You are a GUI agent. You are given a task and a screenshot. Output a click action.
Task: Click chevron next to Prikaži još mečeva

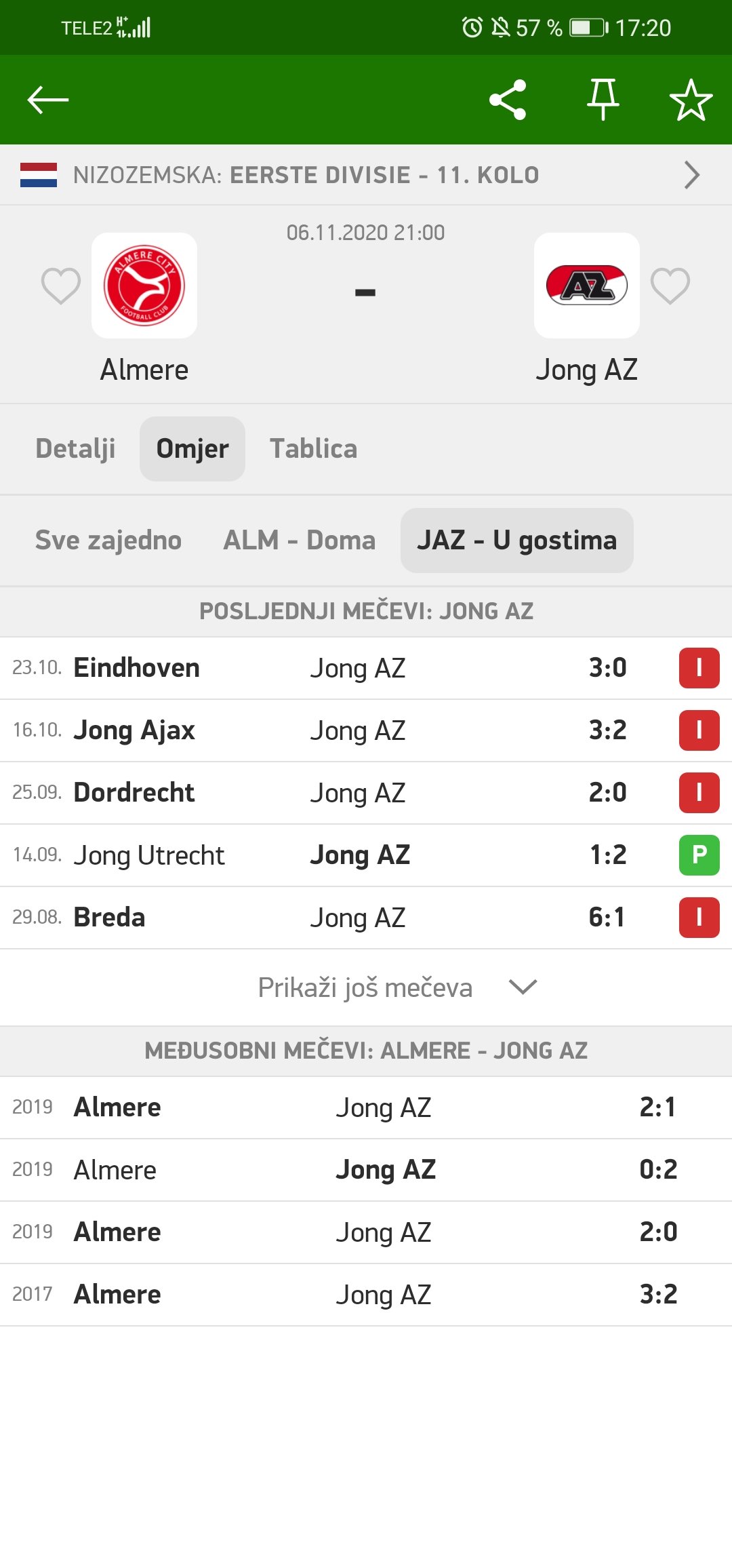click(523, 987)
